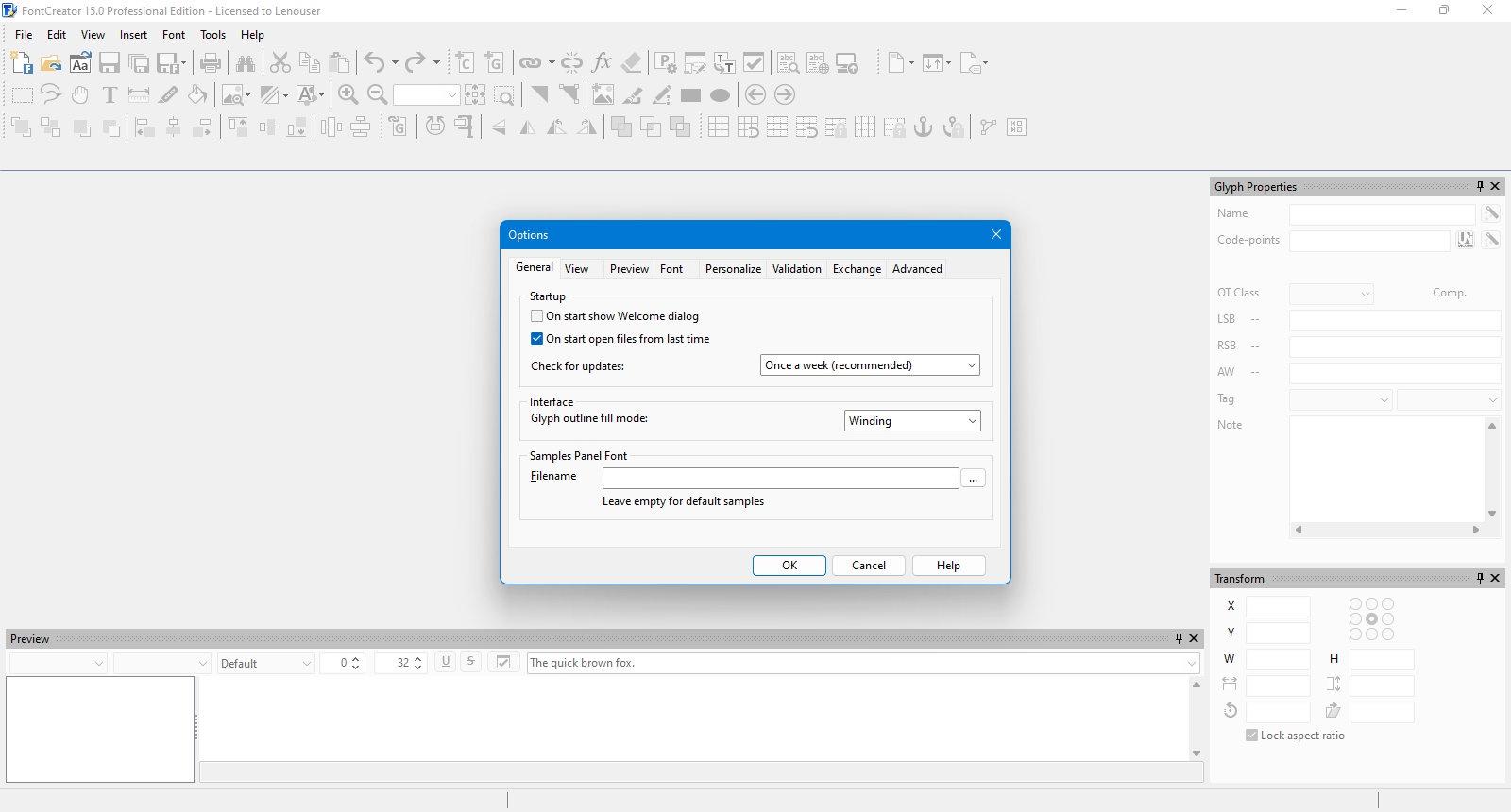Image resolution: width=1511 pixels, height=812 pixels.
Task: Click the lasso selection tool icon
Action: (50, 94)
